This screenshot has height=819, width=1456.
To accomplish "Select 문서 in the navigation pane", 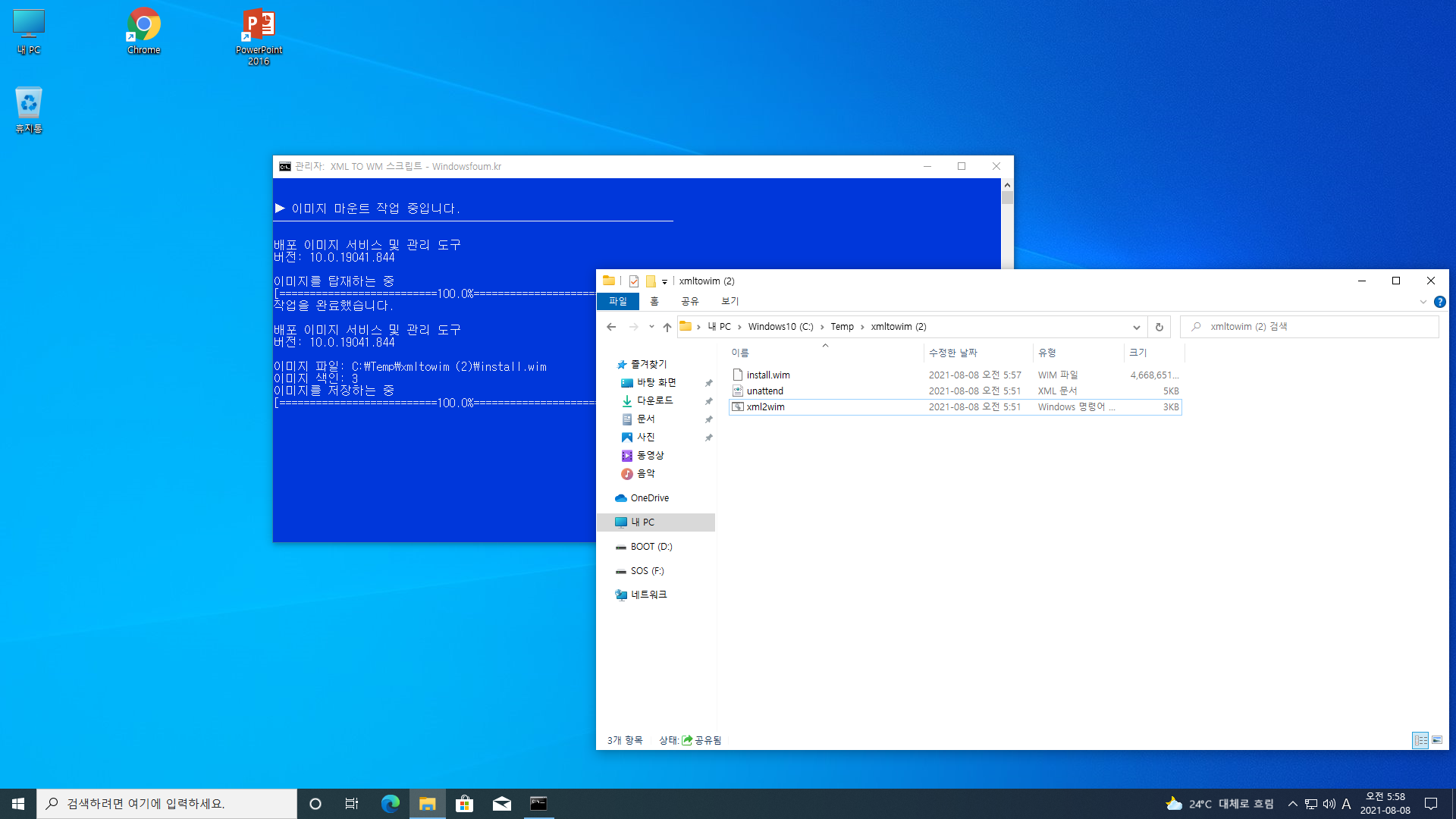I will pos(645,419).
